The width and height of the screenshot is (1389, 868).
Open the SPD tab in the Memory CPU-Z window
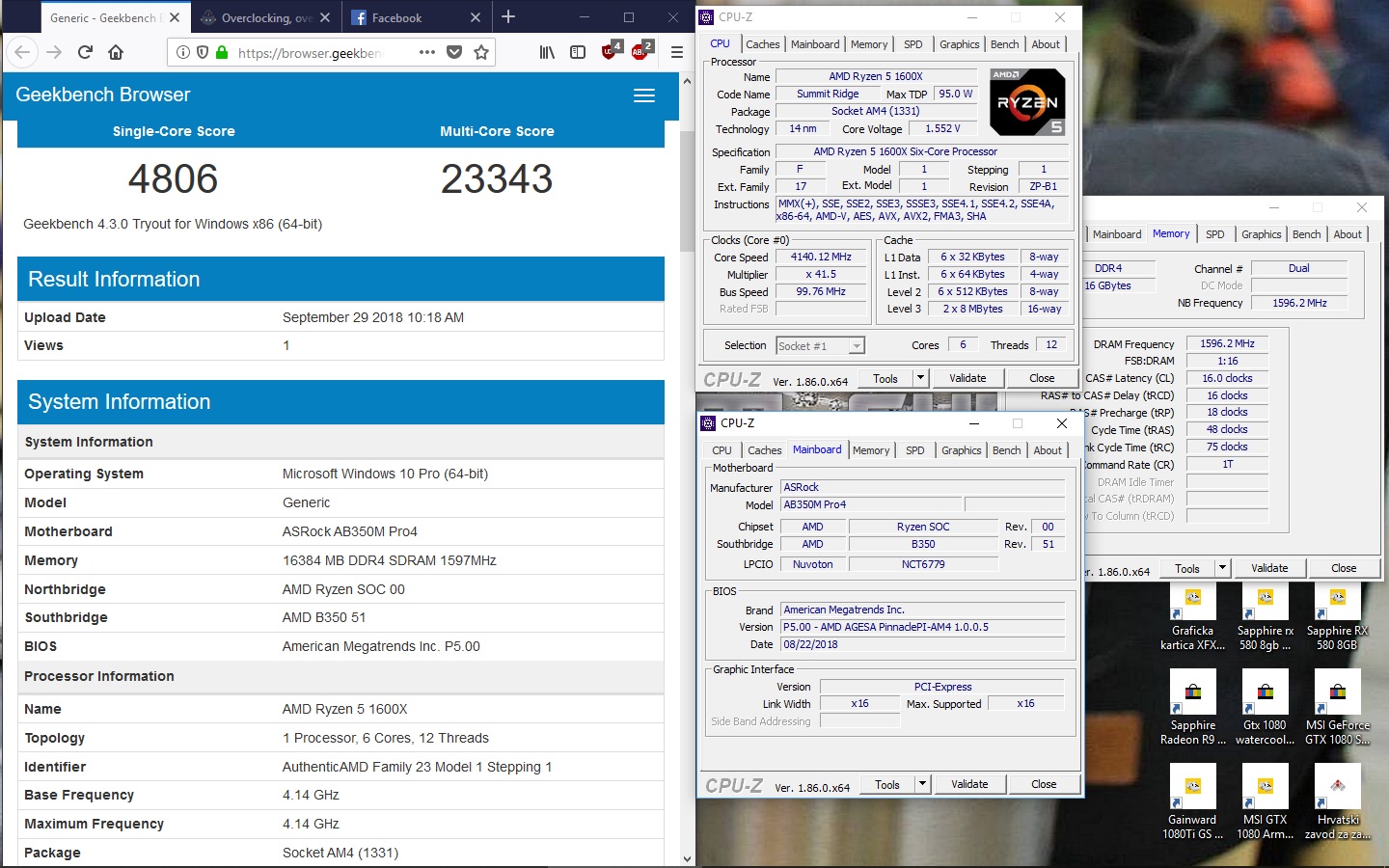click(1215, 234)
